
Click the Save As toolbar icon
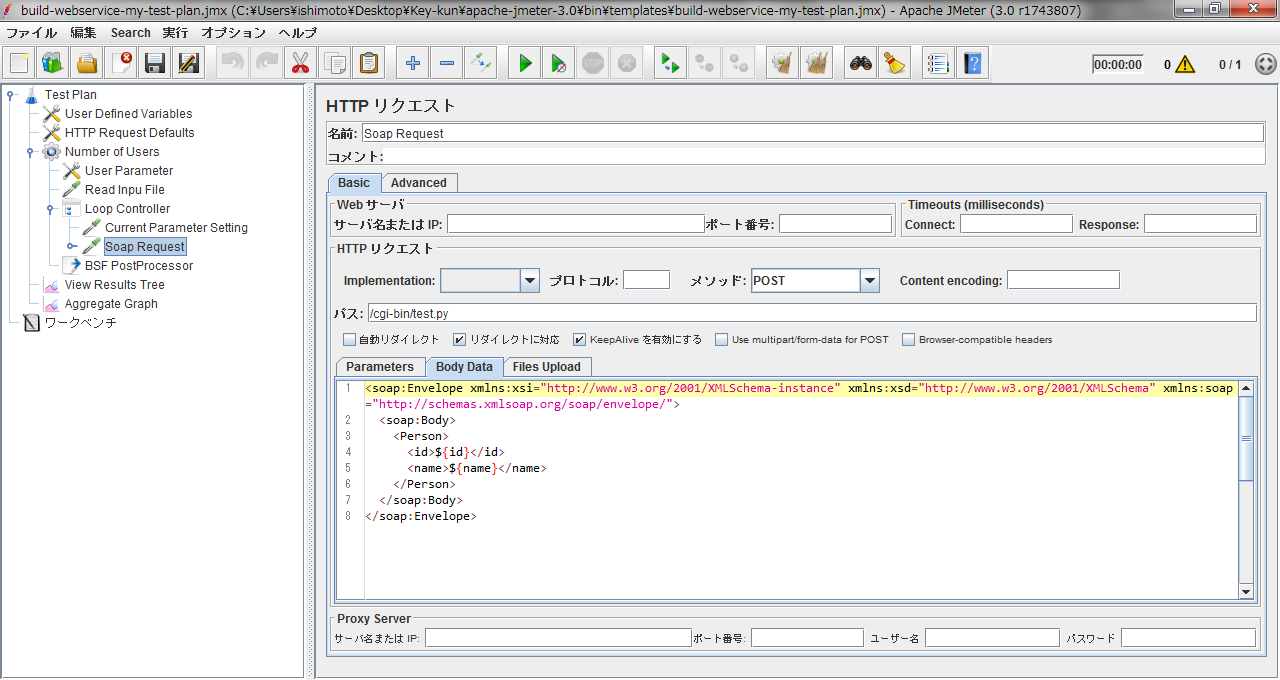coord(189,64)
